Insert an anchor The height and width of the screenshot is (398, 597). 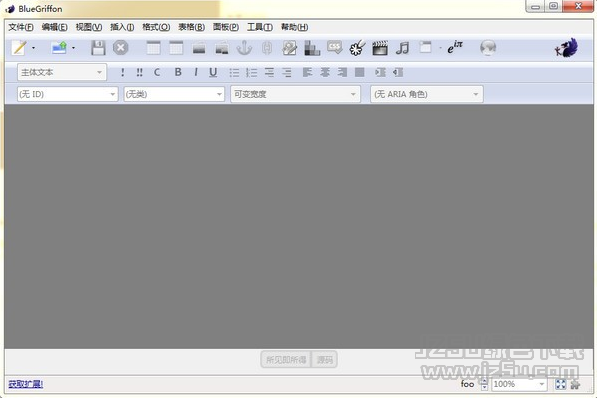pyautogui.click(x=244, y=48)
